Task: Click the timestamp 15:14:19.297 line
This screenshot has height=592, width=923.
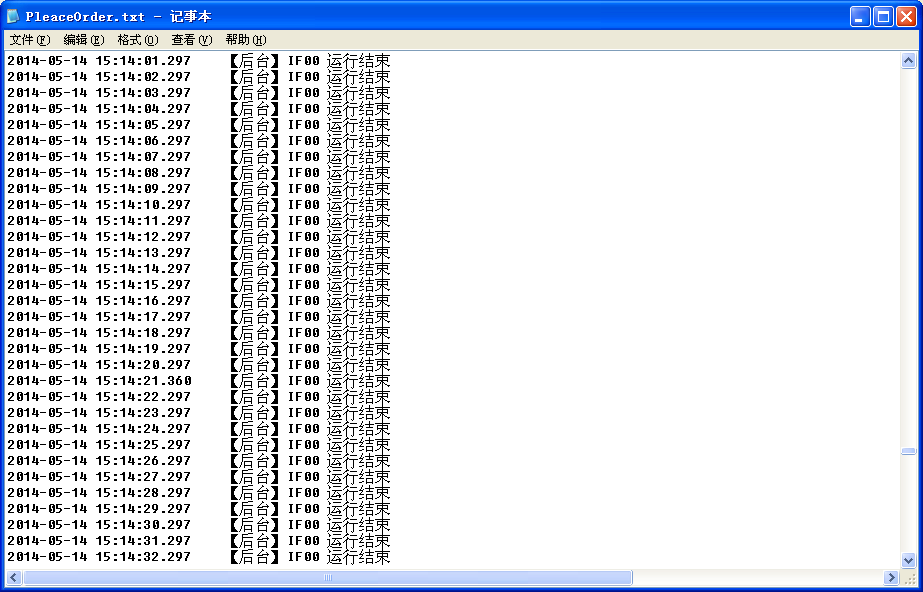Action: (198, 348)
